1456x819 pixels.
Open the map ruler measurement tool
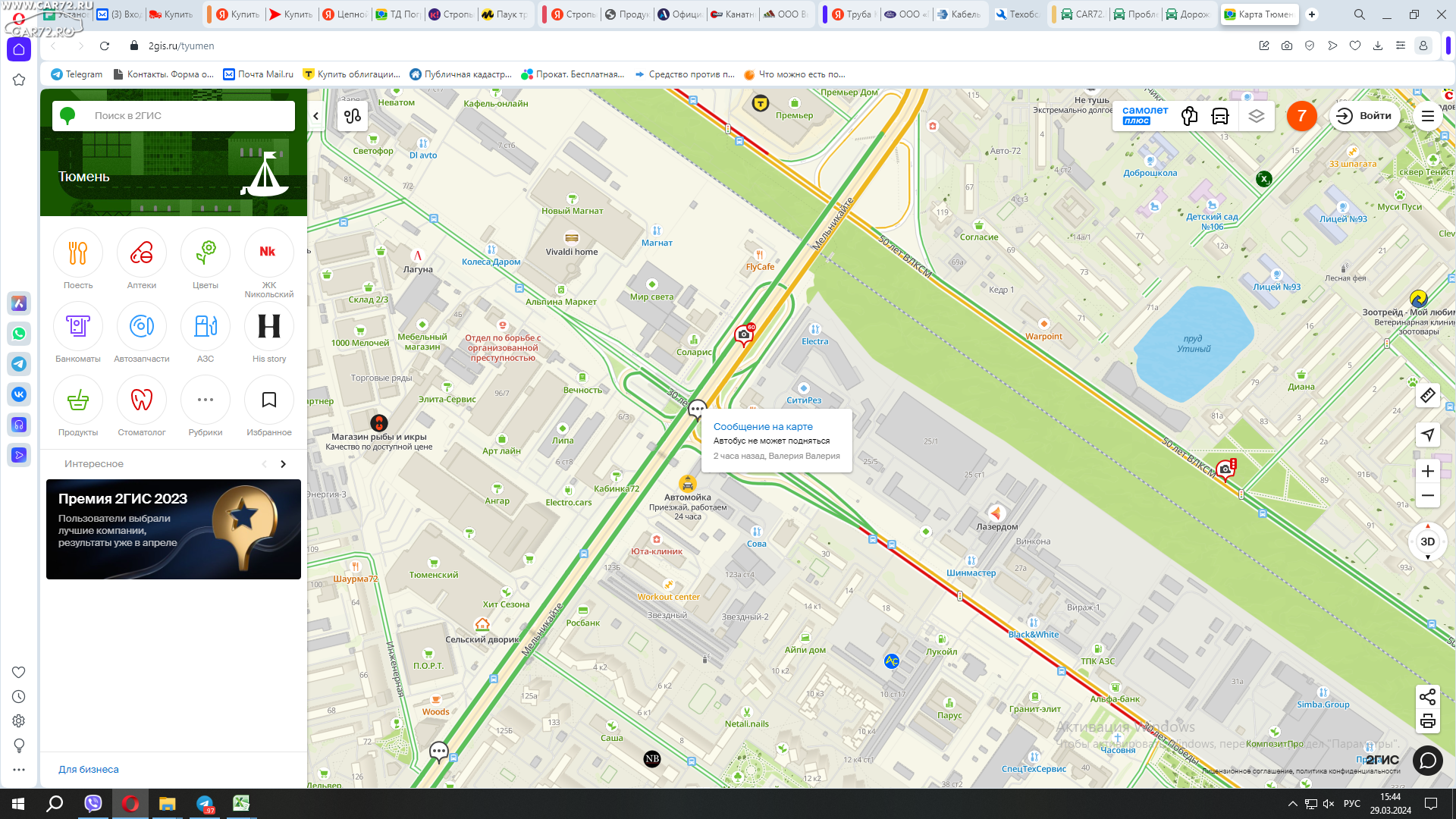[1428, 396]
